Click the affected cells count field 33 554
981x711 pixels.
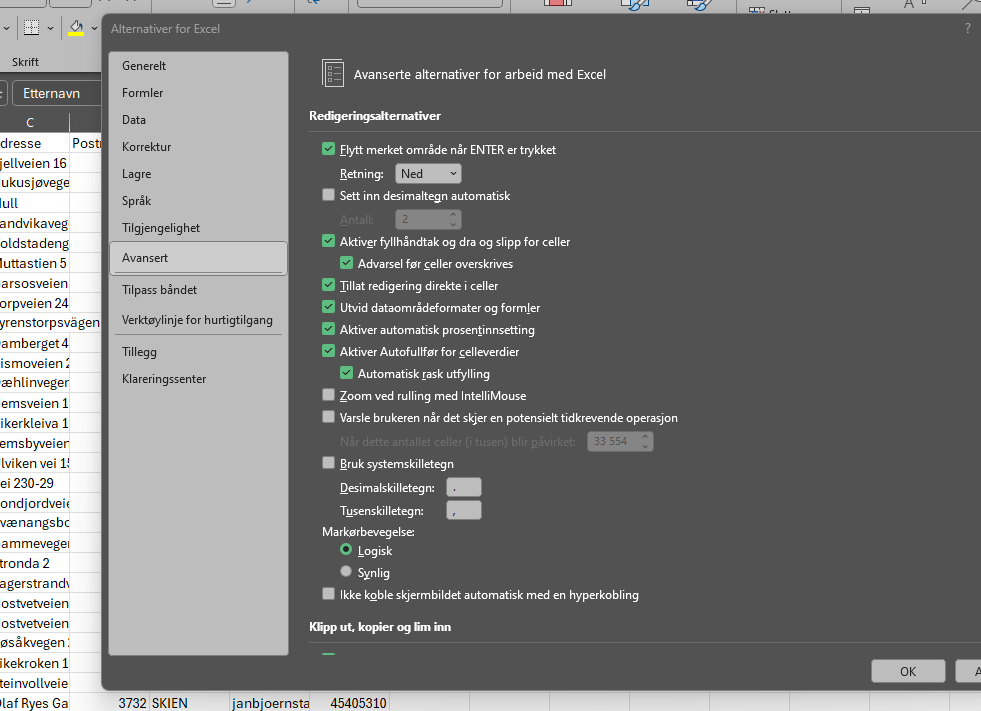click(x=613, y=441)
